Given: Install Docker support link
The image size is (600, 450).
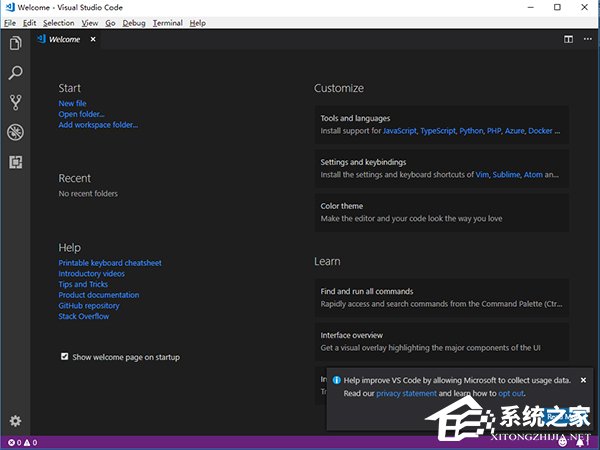Looking at the screenshot, I should [x=540, y=131].
